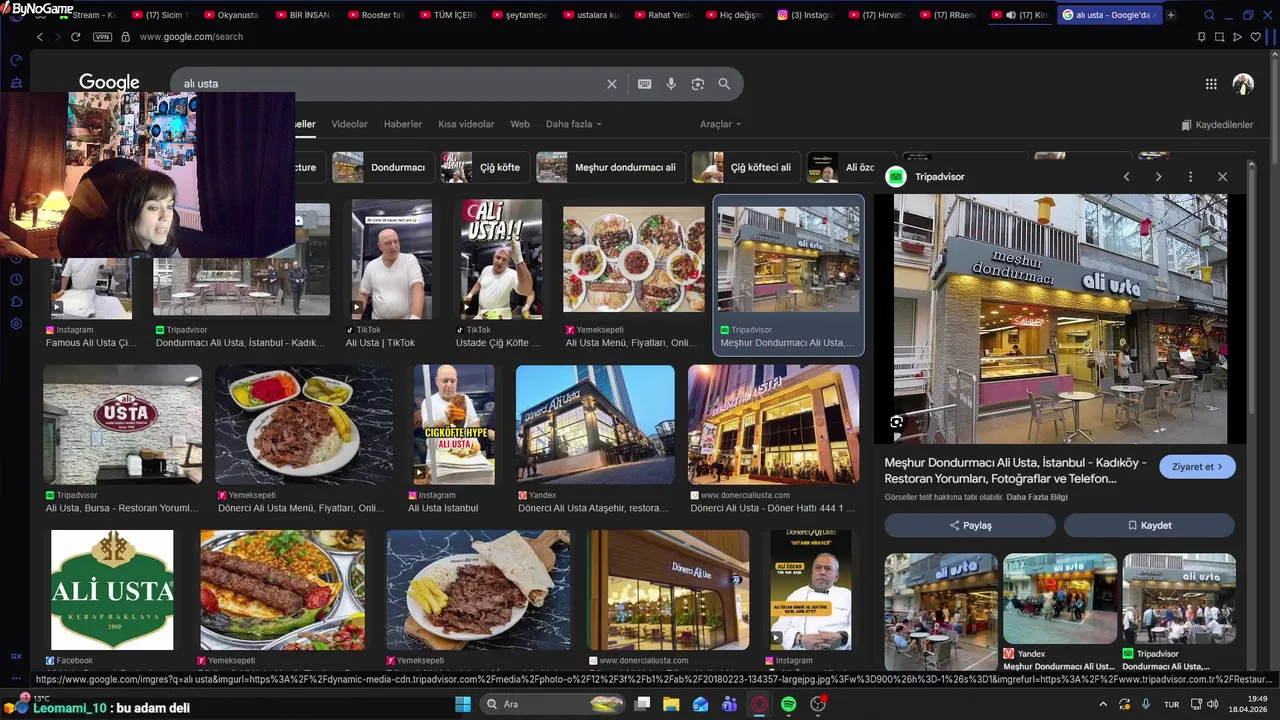Open a new browser tab

1171,15
